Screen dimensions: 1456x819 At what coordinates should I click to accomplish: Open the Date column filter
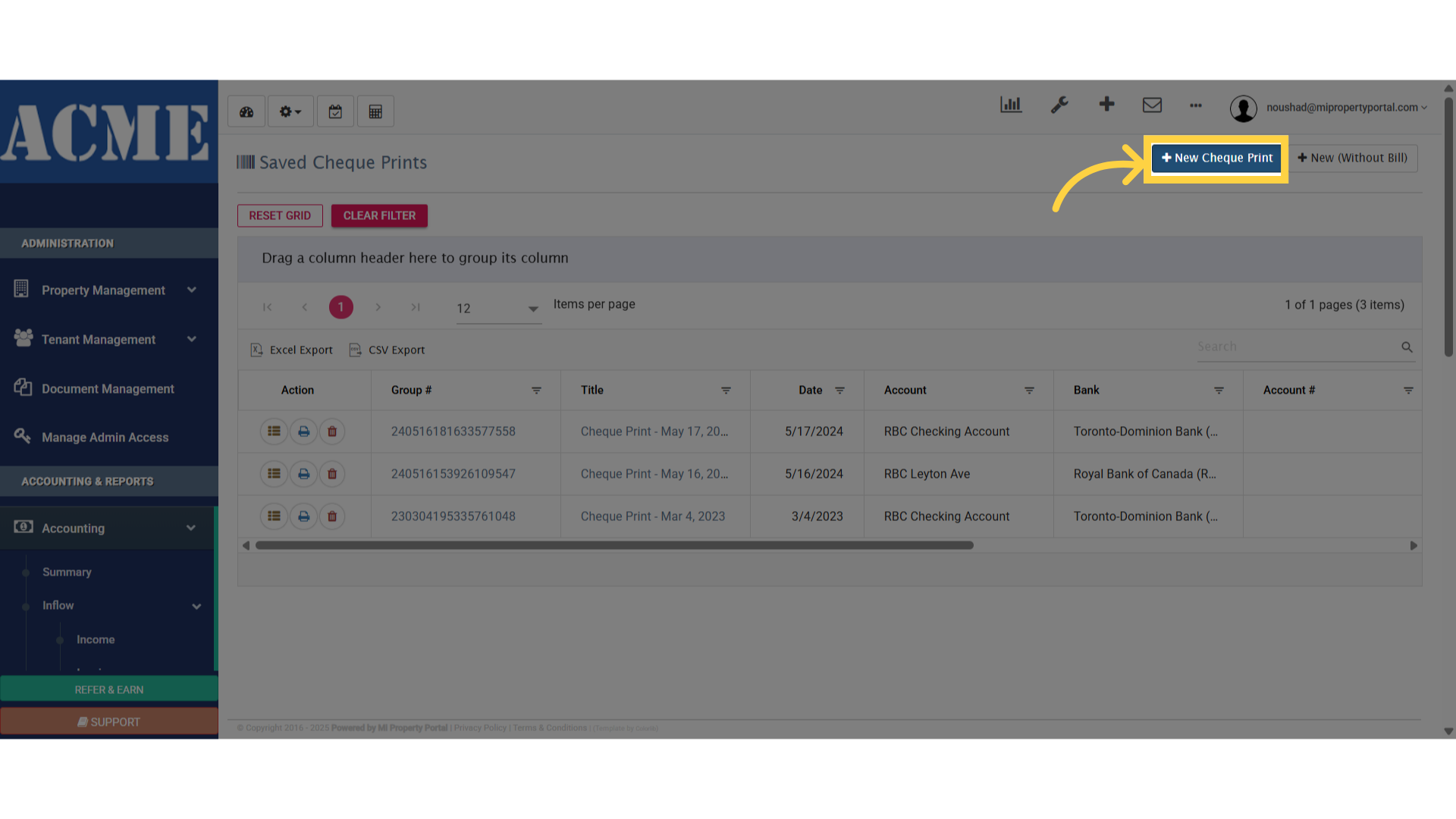(839, 391)
